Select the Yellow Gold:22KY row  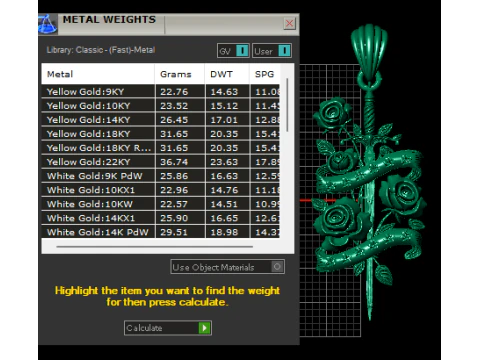(161, 162)
